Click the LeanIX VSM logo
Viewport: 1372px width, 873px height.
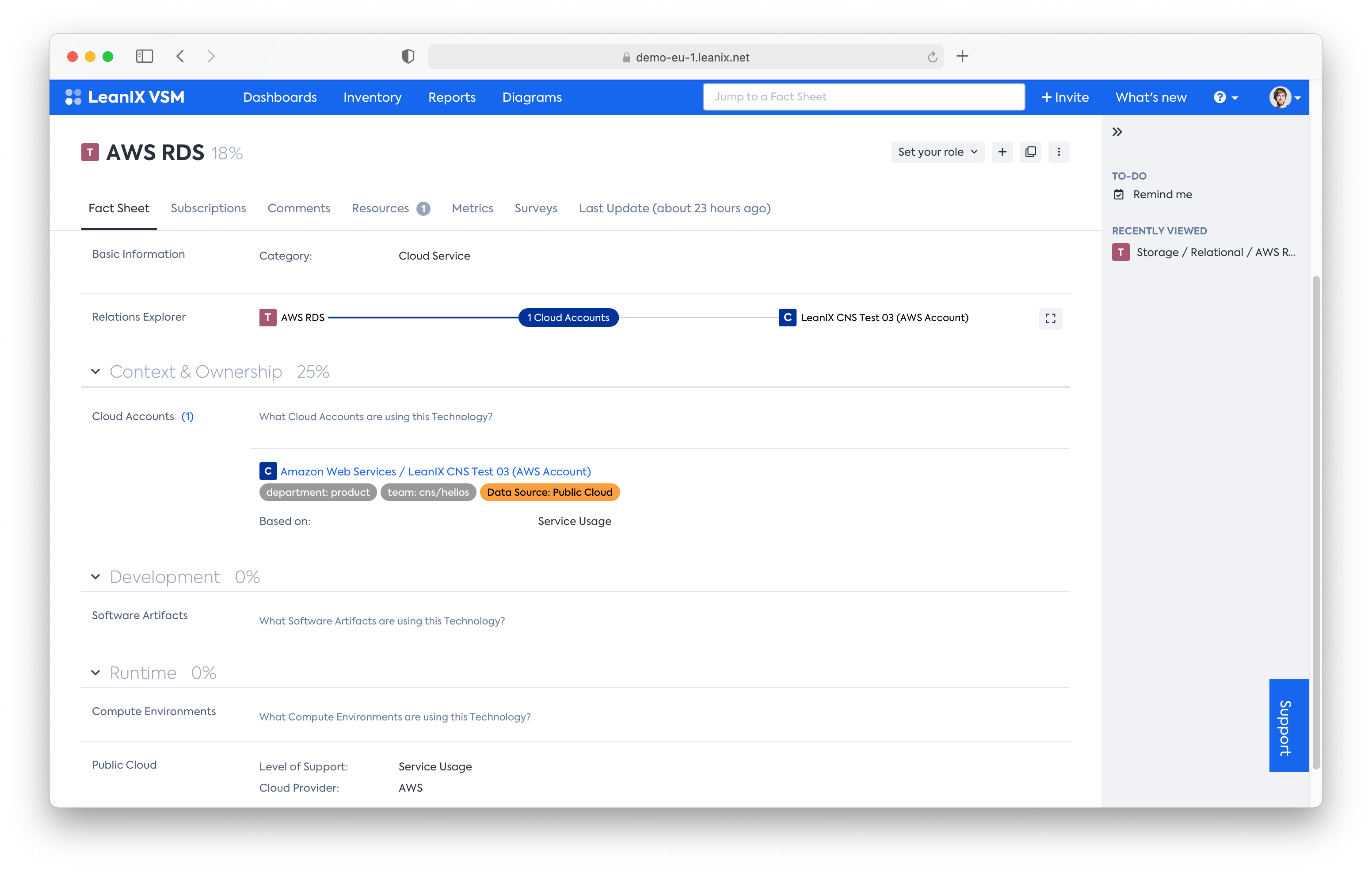pos(125,97)
